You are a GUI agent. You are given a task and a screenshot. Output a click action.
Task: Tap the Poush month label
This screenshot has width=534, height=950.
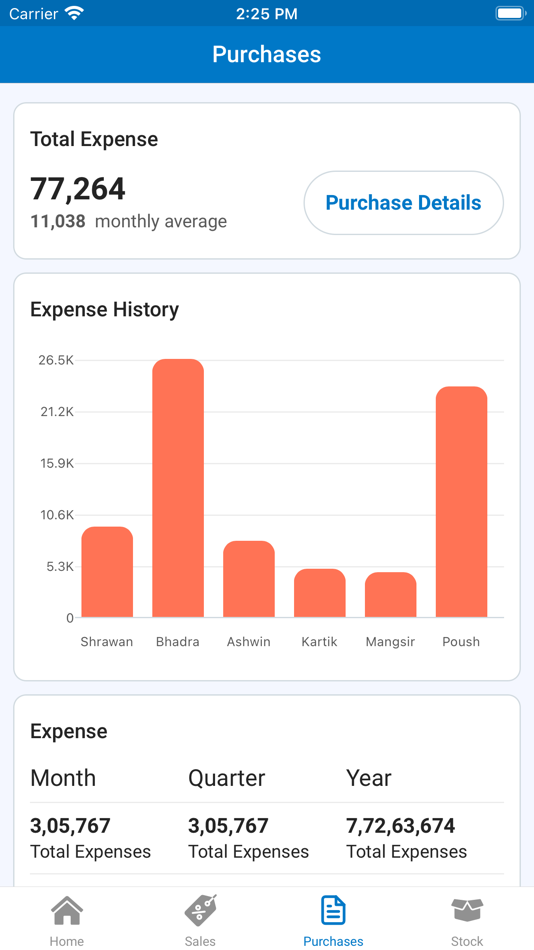(x=461, y=642)
